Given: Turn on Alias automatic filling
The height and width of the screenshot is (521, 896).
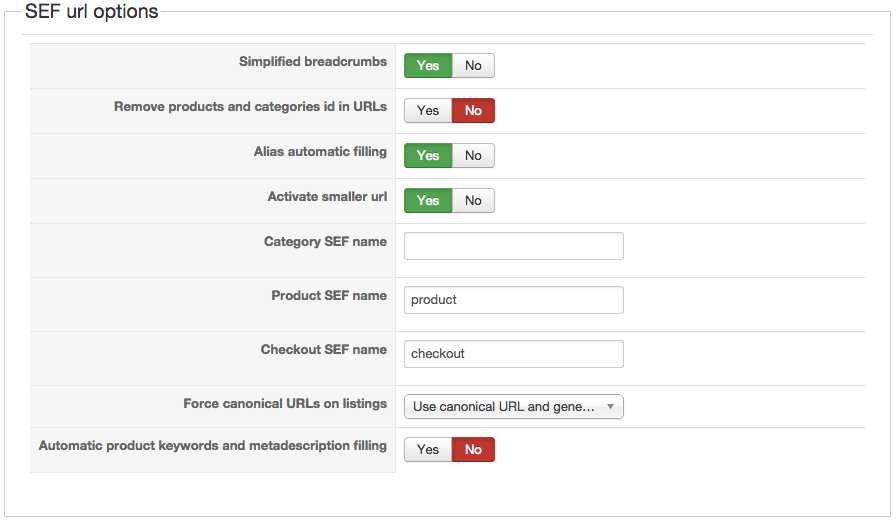Looking at the screenshot, I should [x=428, y=156].
